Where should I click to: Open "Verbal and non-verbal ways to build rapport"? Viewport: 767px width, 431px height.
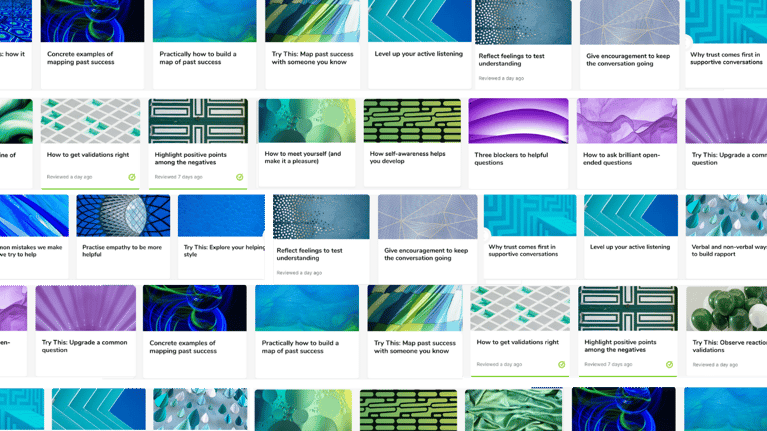728,250
